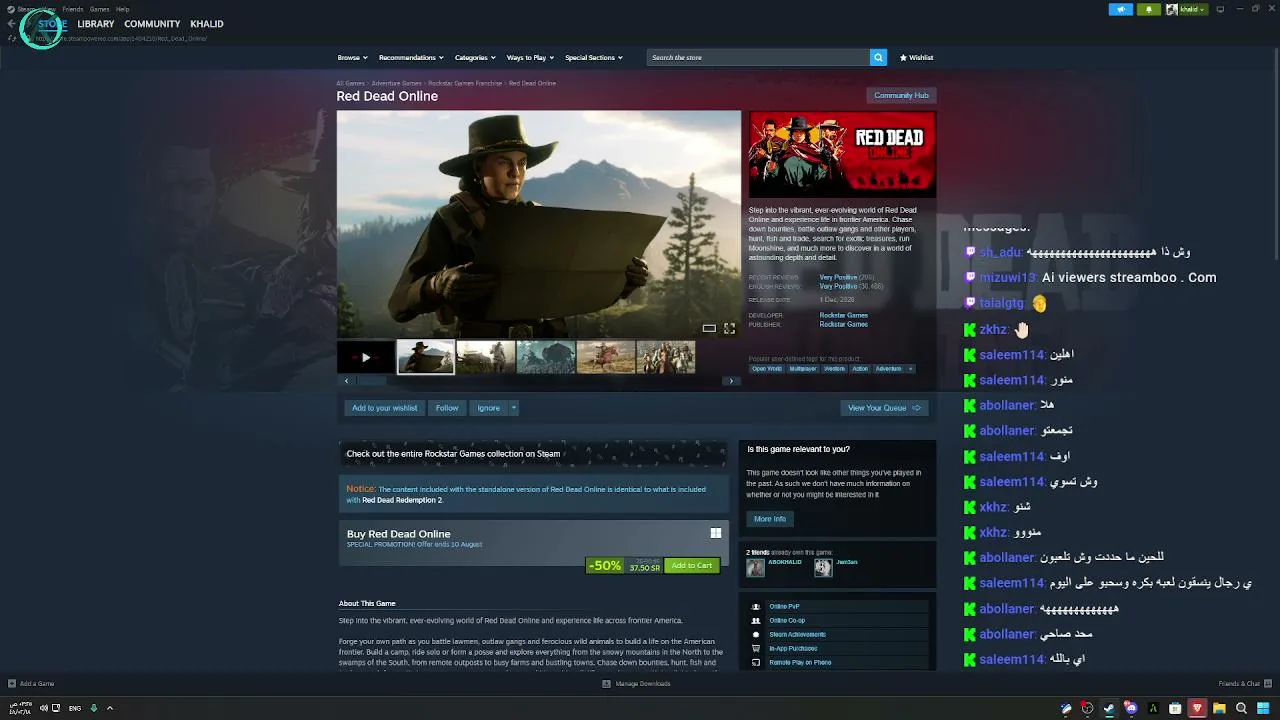Switch to the COMMUNITY tab
Image resolution: width=1280 pixels, height=720 pixels.
tap(152, 24)
